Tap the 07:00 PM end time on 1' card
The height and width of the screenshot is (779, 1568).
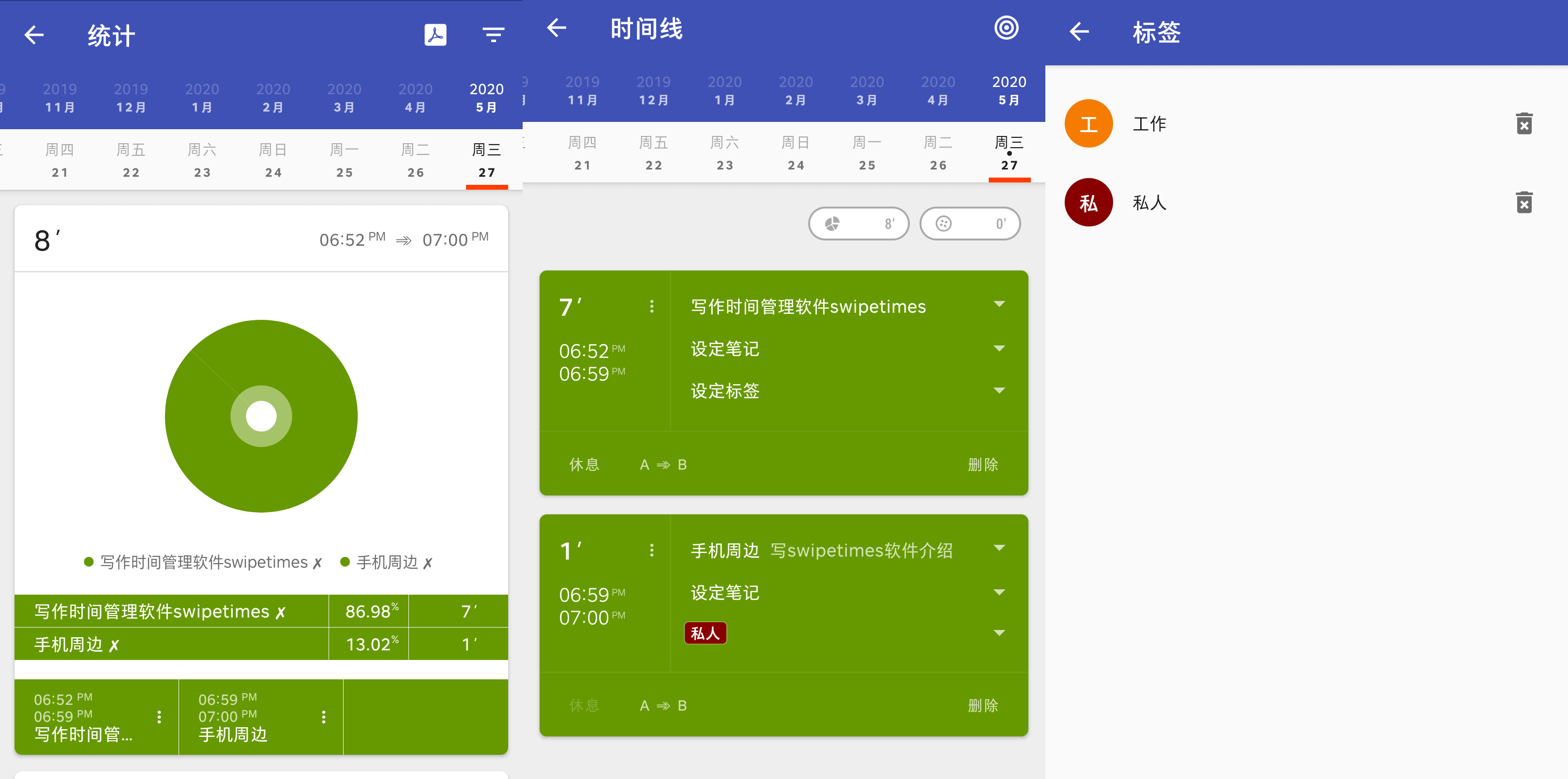(592, 617)
